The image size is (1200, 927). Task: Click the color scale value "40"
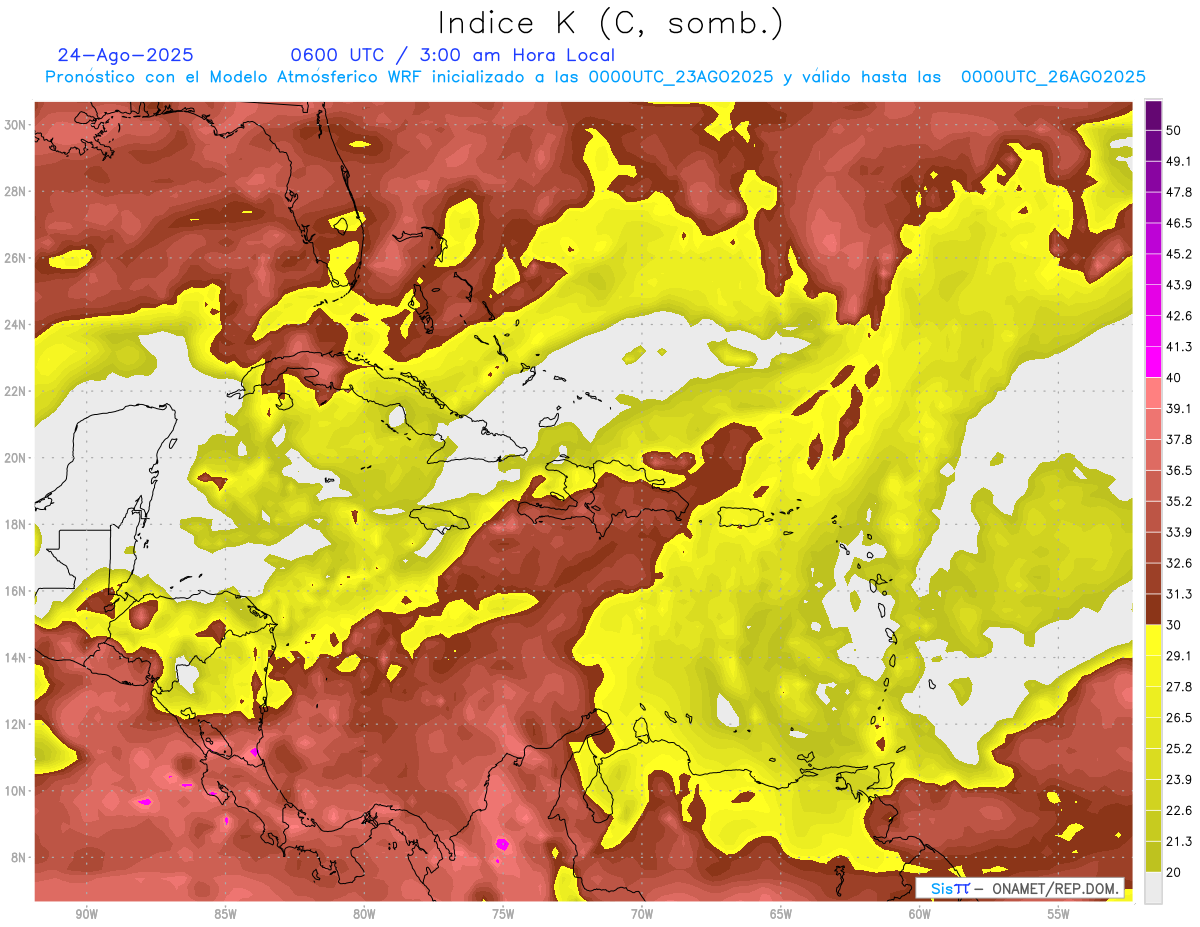(1174, 378)
